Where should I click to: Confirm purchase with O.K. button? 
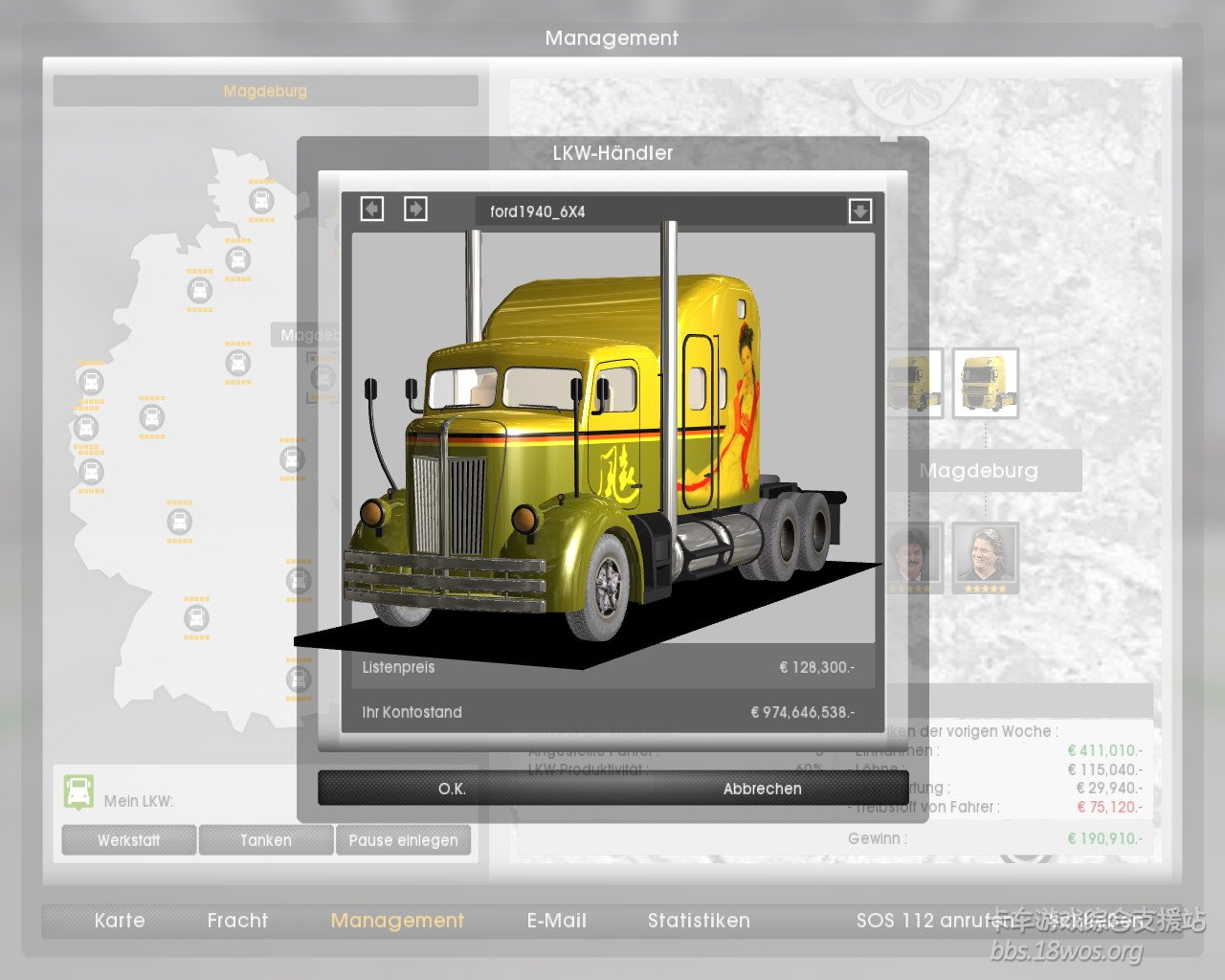452,789
